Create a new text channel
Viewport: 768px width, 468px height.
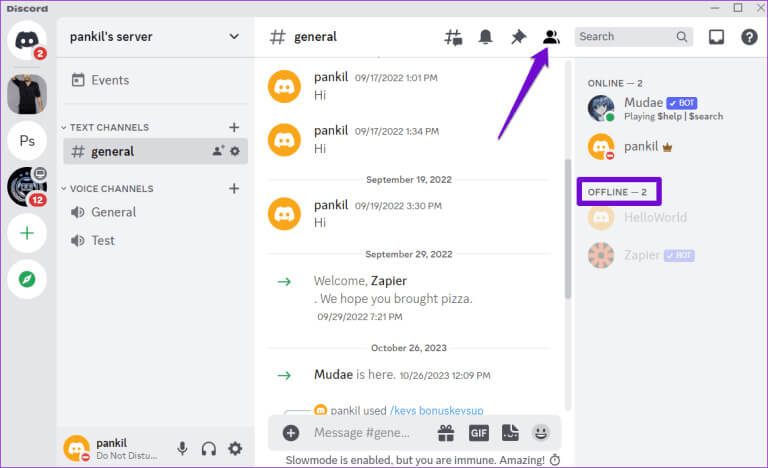click(234, 127)
